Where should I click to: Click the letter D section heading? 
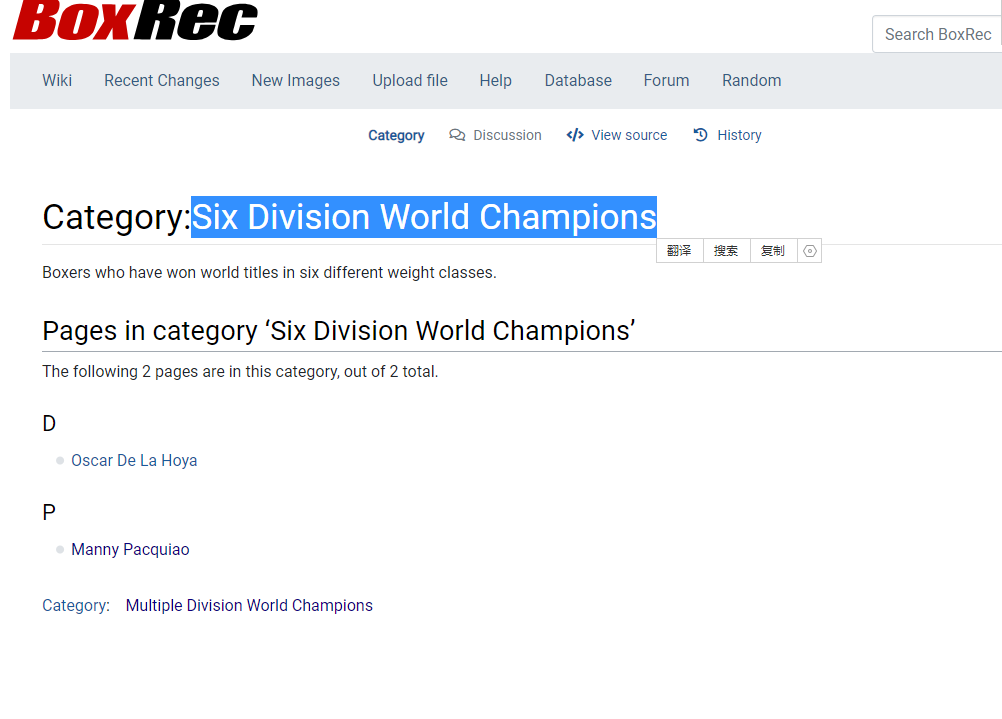coord(49,424)
